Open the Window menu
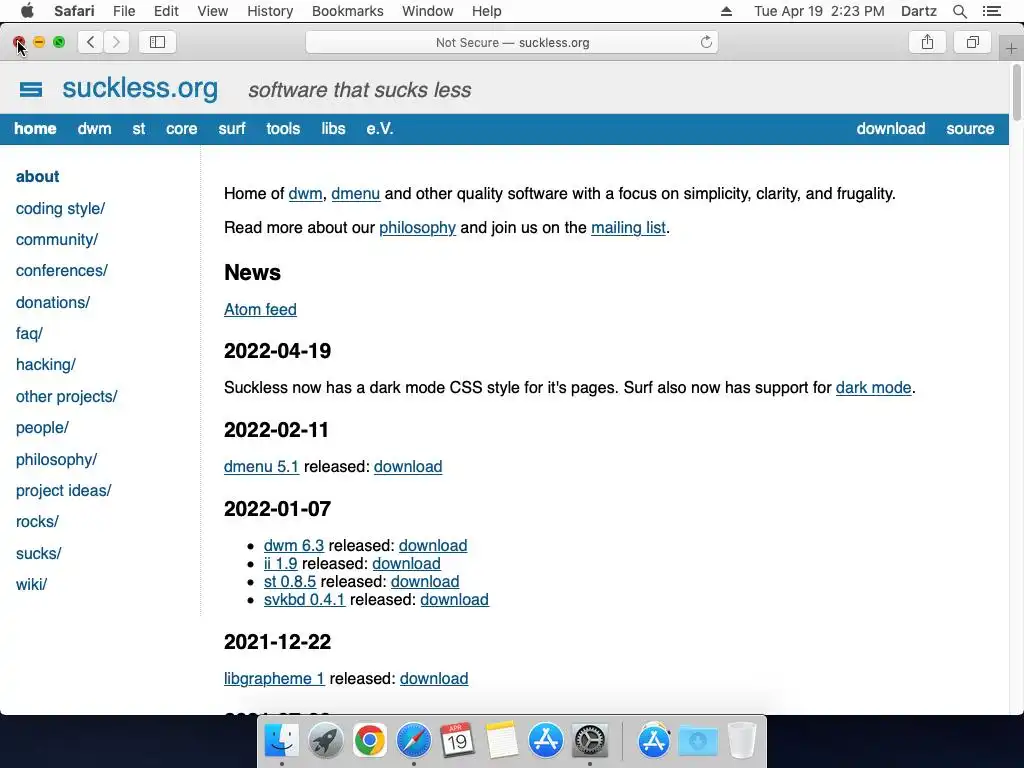 click(428, 11)
